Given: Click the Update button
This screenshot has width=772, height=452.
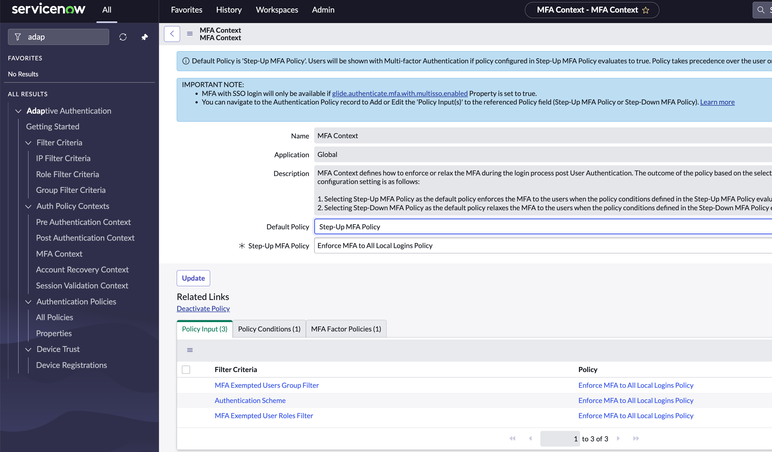Looking at the screenshot, I should coord(193,278).
